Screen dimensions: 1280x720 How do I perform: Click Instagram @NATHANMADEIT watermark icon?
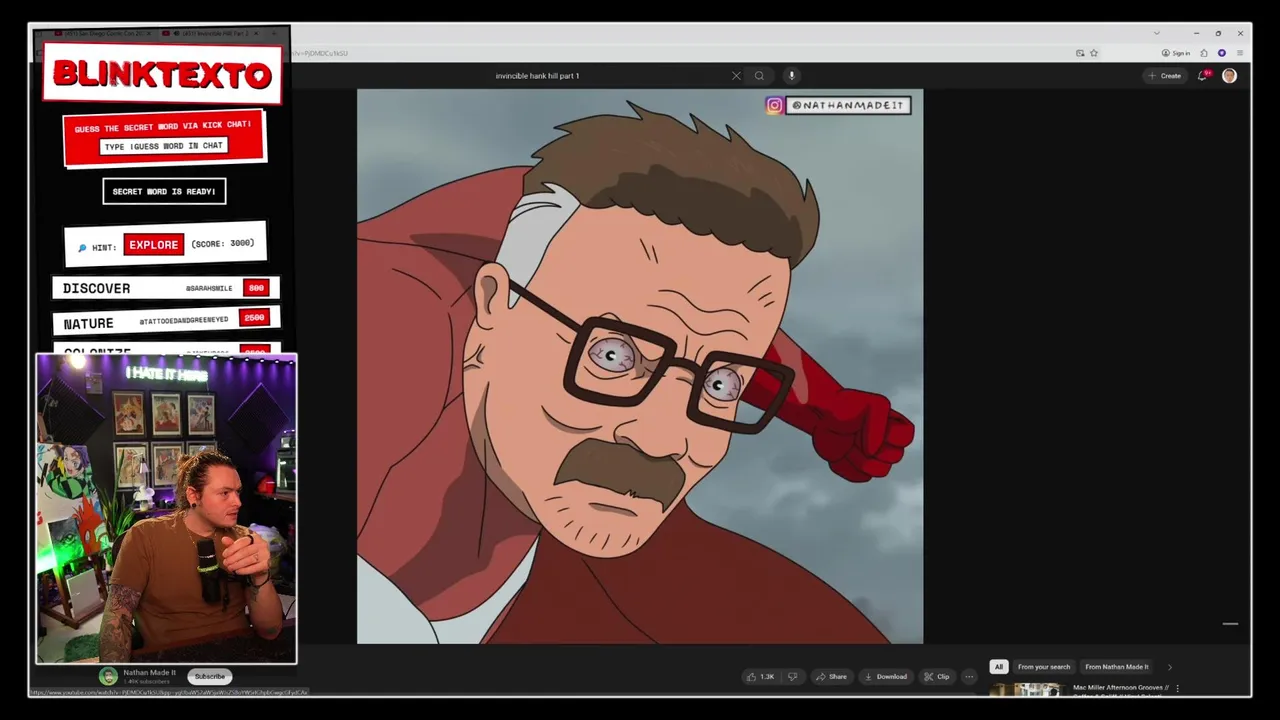(x=774, y=105)
